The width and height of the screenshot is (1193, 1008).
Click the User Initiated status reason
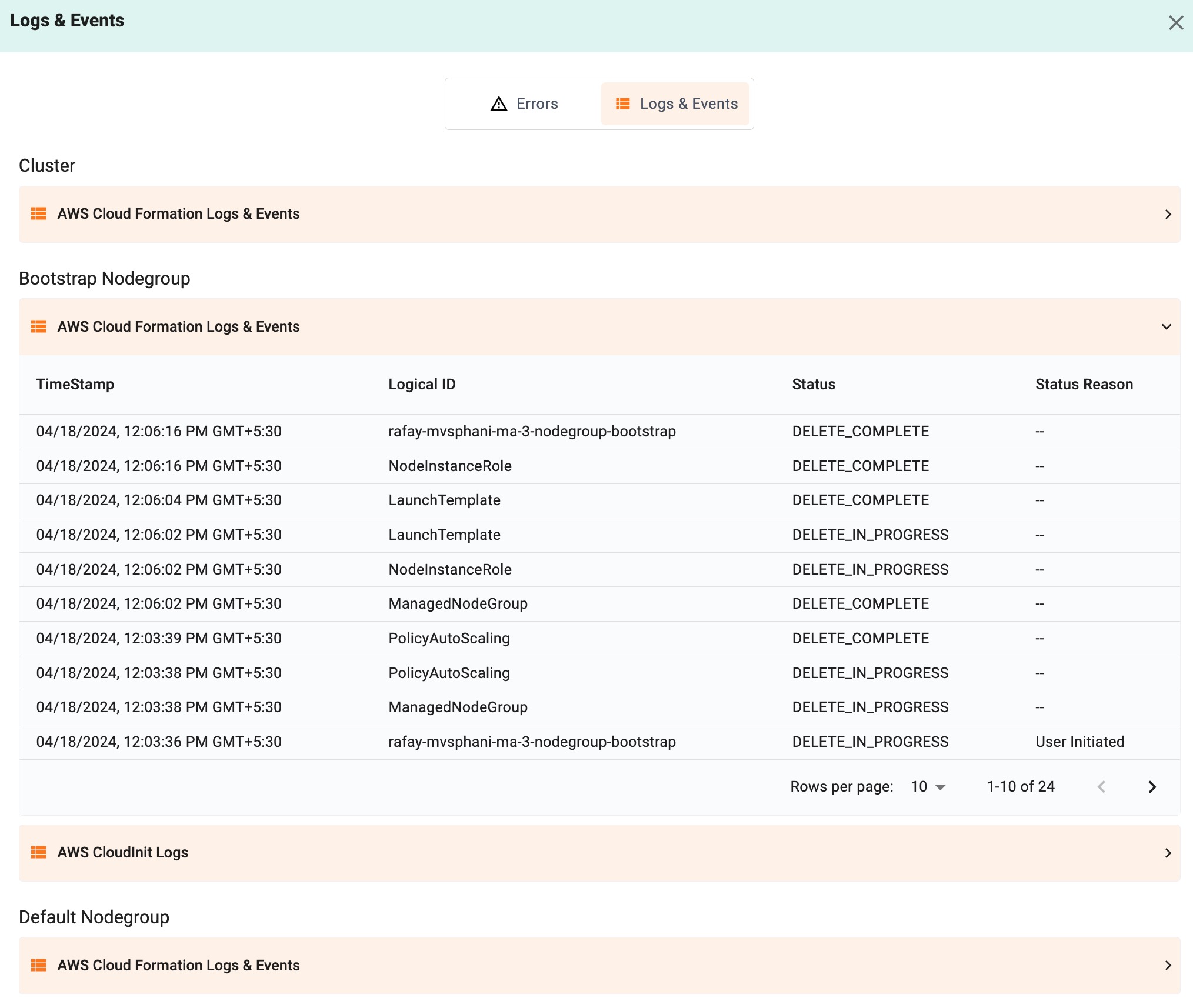(1079, 742)
